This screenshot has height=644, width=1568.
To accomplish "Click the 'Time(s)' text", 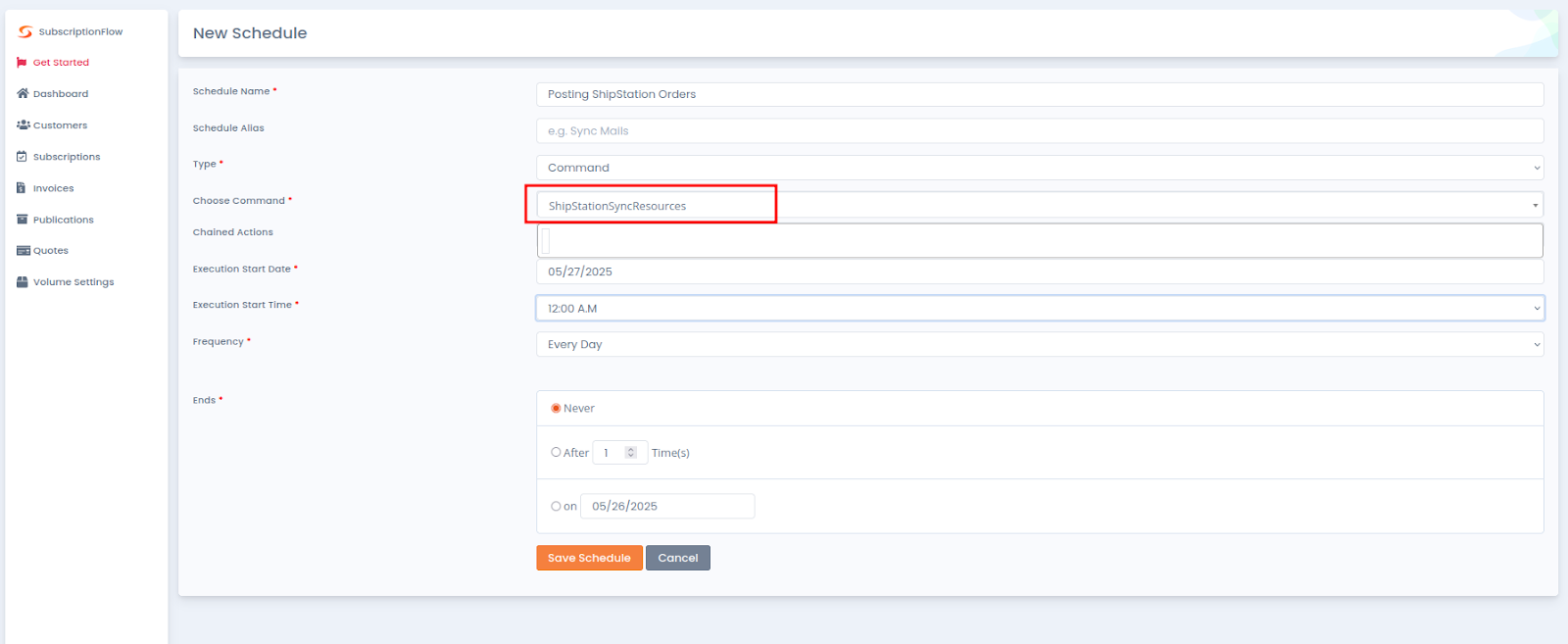I will click(670, 453).
